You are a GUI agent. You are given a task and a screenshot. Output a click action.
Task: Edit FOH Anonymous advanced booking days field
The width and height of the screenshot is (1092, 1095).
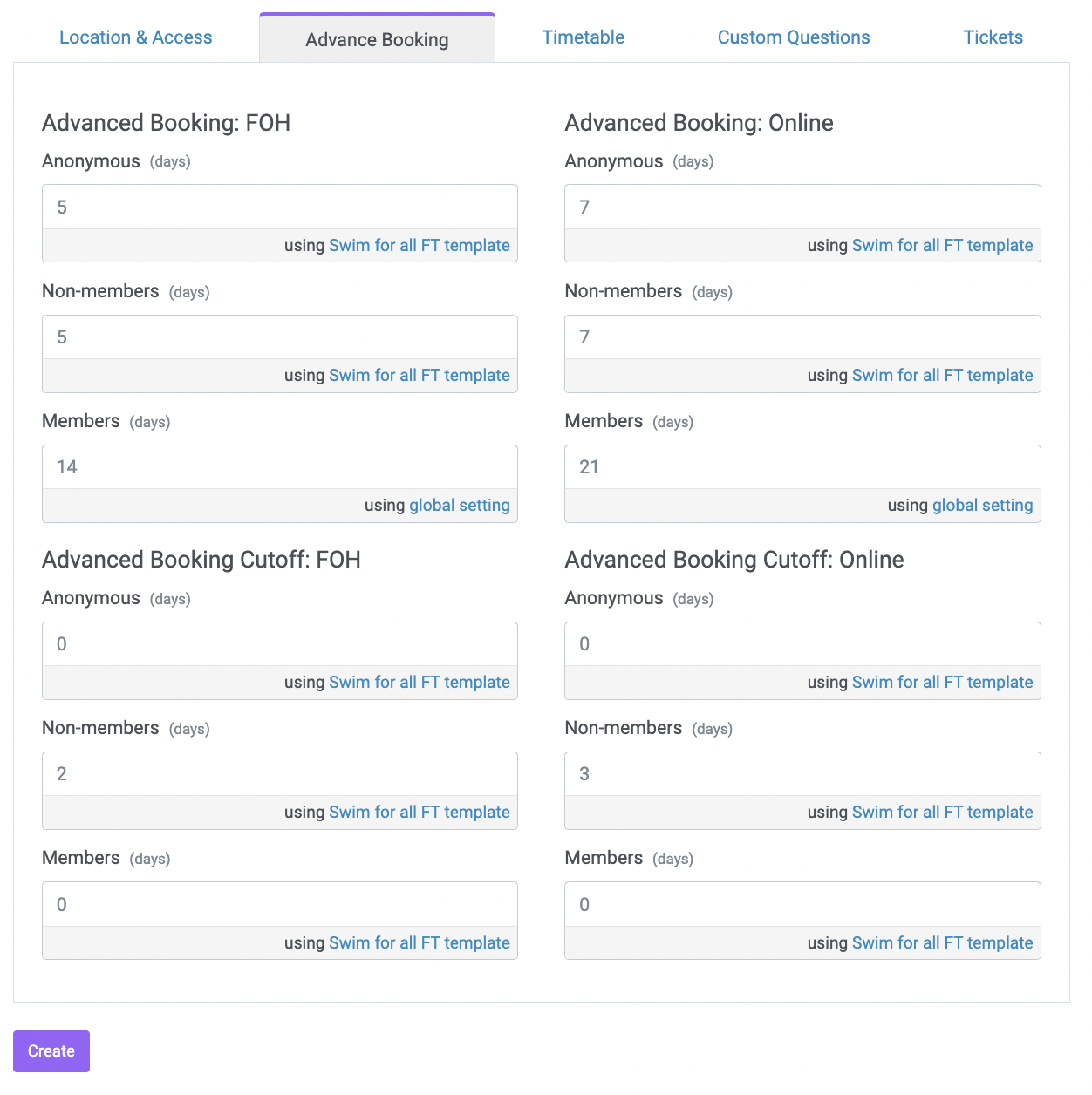click(280, 207)
